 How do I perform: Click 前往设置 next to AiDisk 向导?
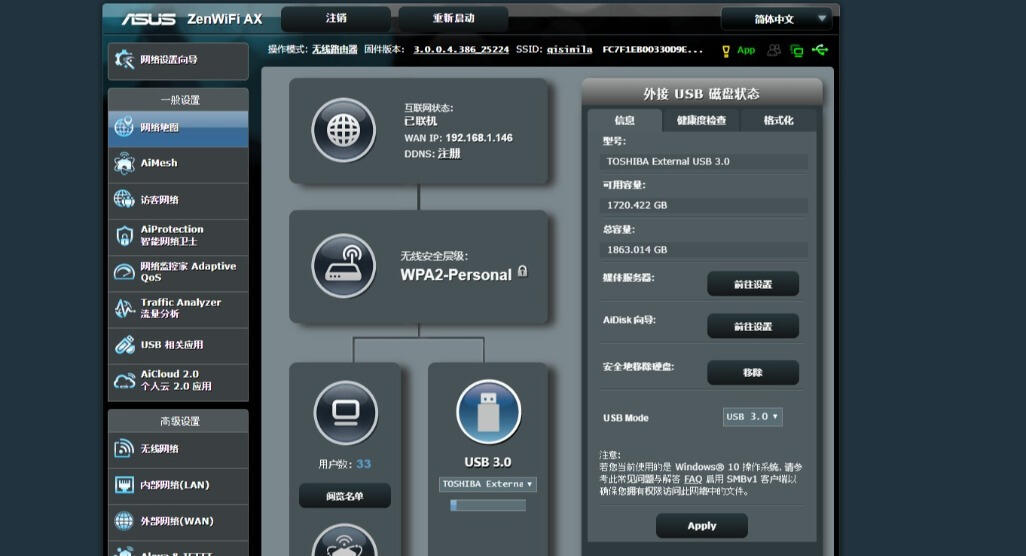point(752,326)
